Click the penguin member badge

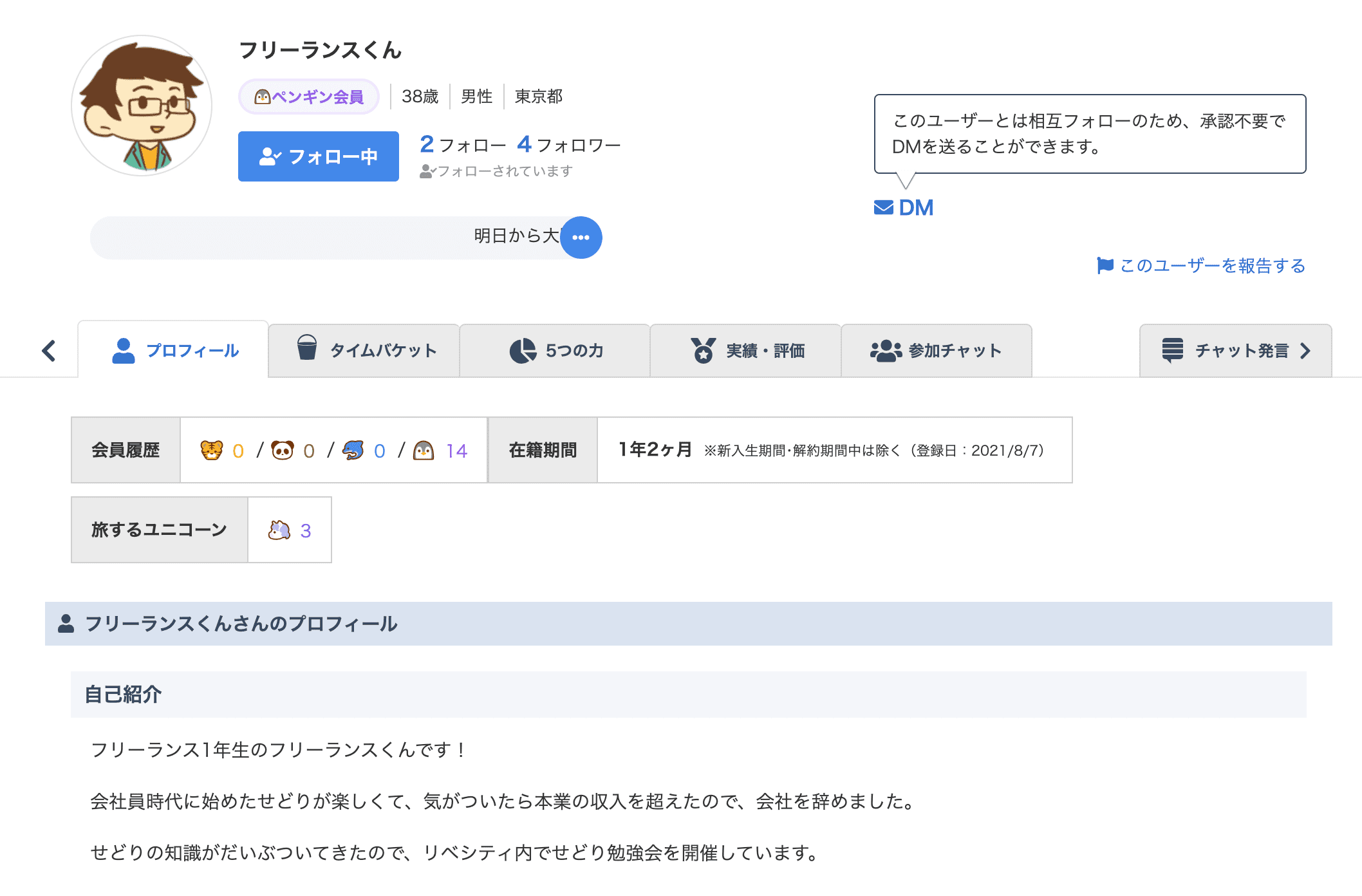coord(309,97)
